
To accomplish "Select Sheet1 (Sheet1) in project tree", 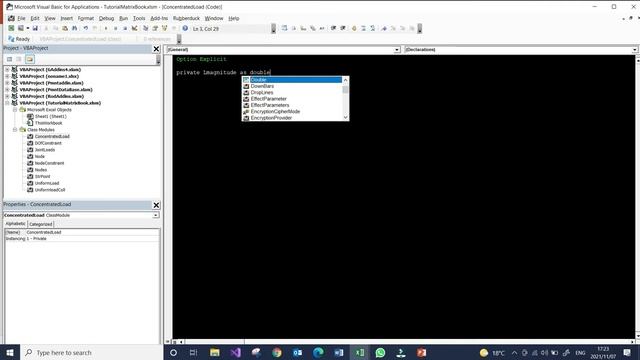I will (50, 116).
